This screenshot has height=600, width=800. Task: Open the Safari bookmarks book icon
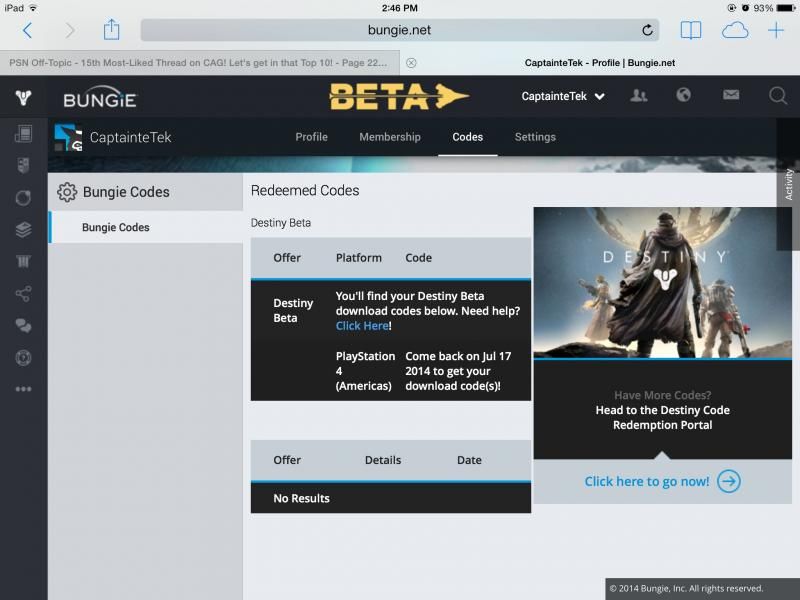(691, 30)
